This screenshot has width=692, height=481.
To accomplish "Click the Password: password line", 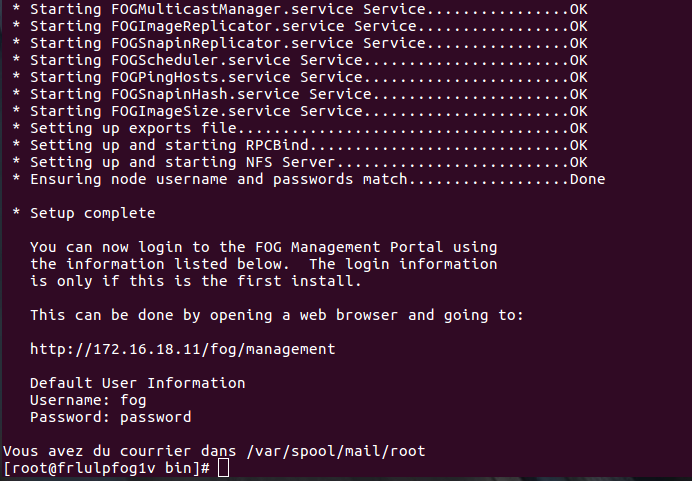I will 110,417.
